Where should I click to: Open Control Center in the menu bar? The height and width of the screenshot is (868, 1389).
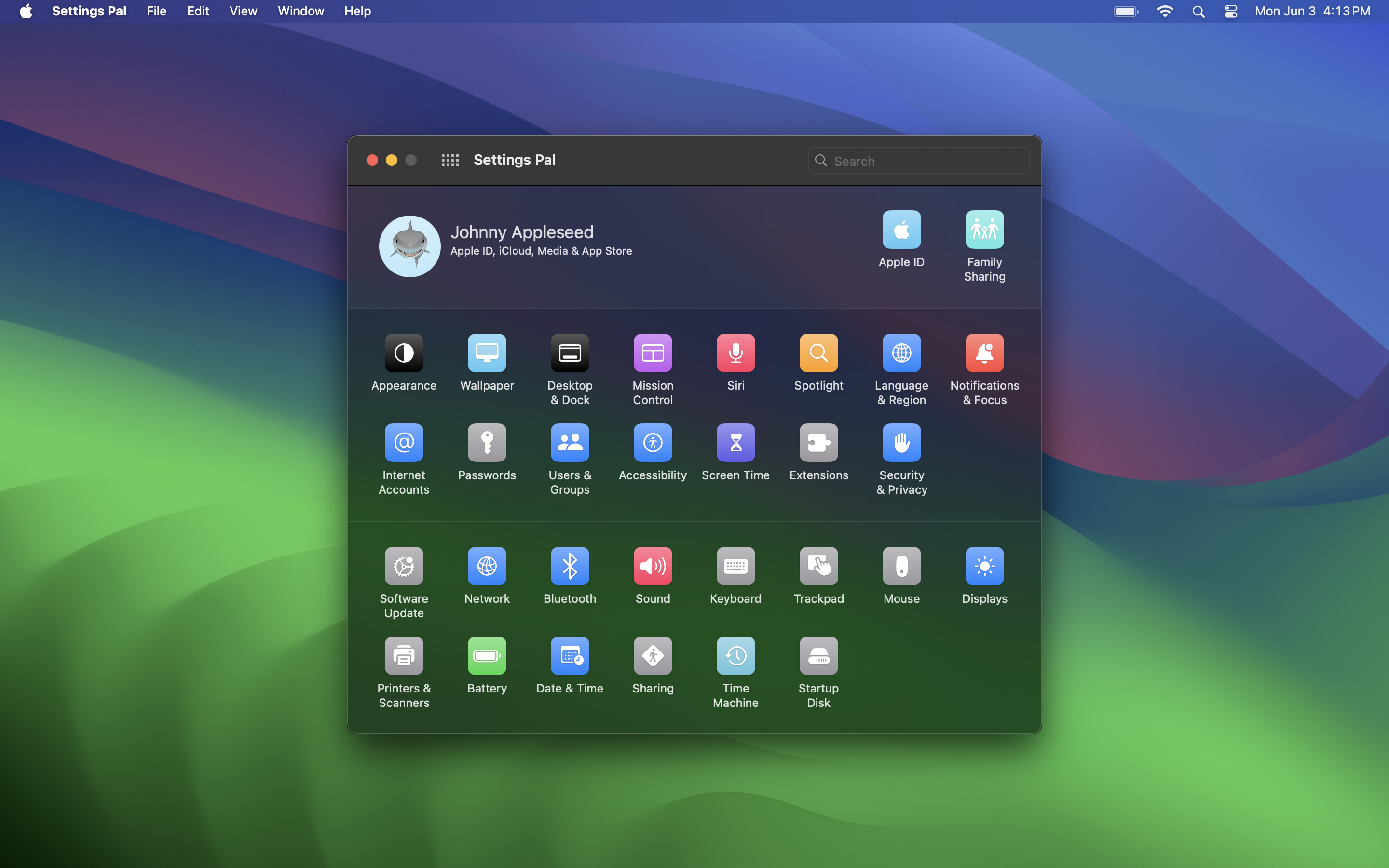click(1230, 11)
